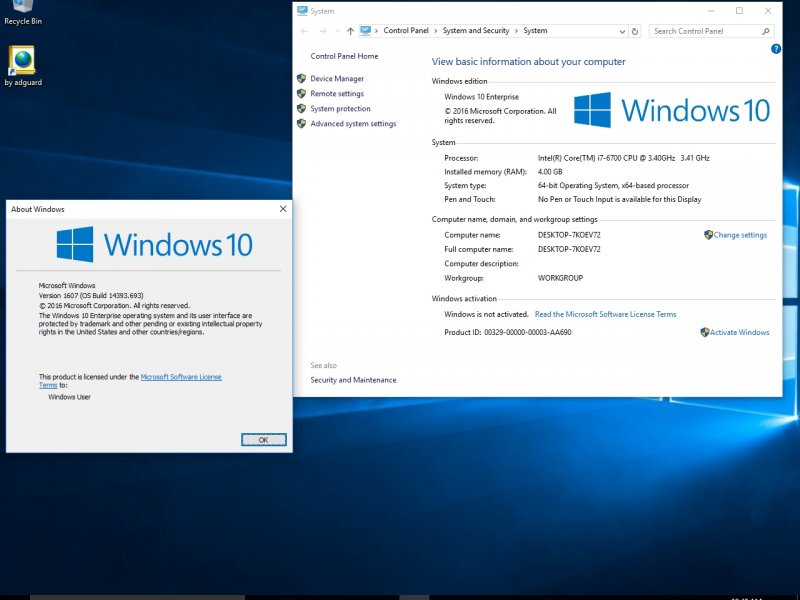Read the Microsoft Software License Terms link
800x600 pixels.
[x=606, y=314]
